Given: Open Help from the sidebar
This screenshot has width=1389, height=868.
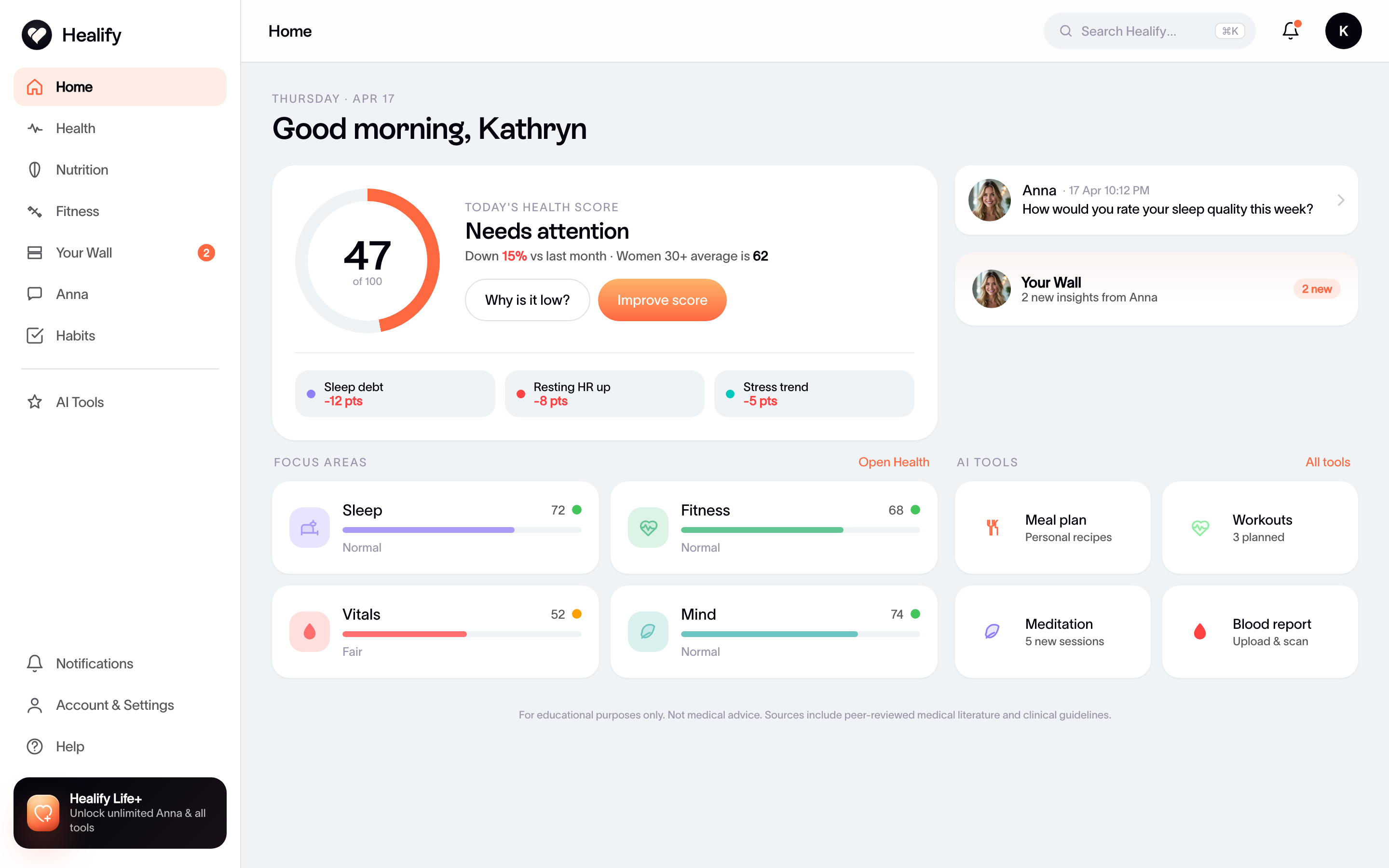Looking at the screenshot, I should pyautogui.click(x=120, y=746).
